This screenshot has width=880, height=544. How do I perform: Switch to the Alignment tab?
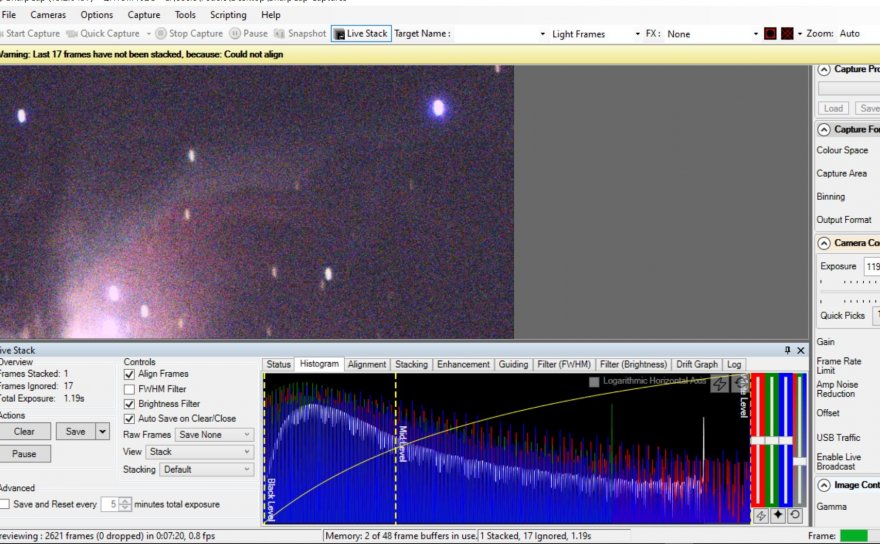pyautogui.click(x=366, y=364)
